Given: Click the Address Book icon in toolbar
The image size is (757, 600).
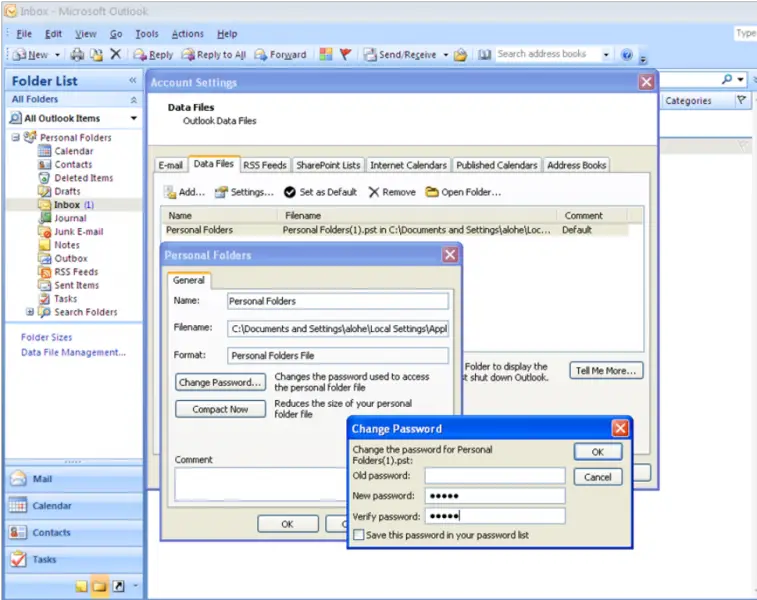Looking at the screenshot, I should 484,55.
